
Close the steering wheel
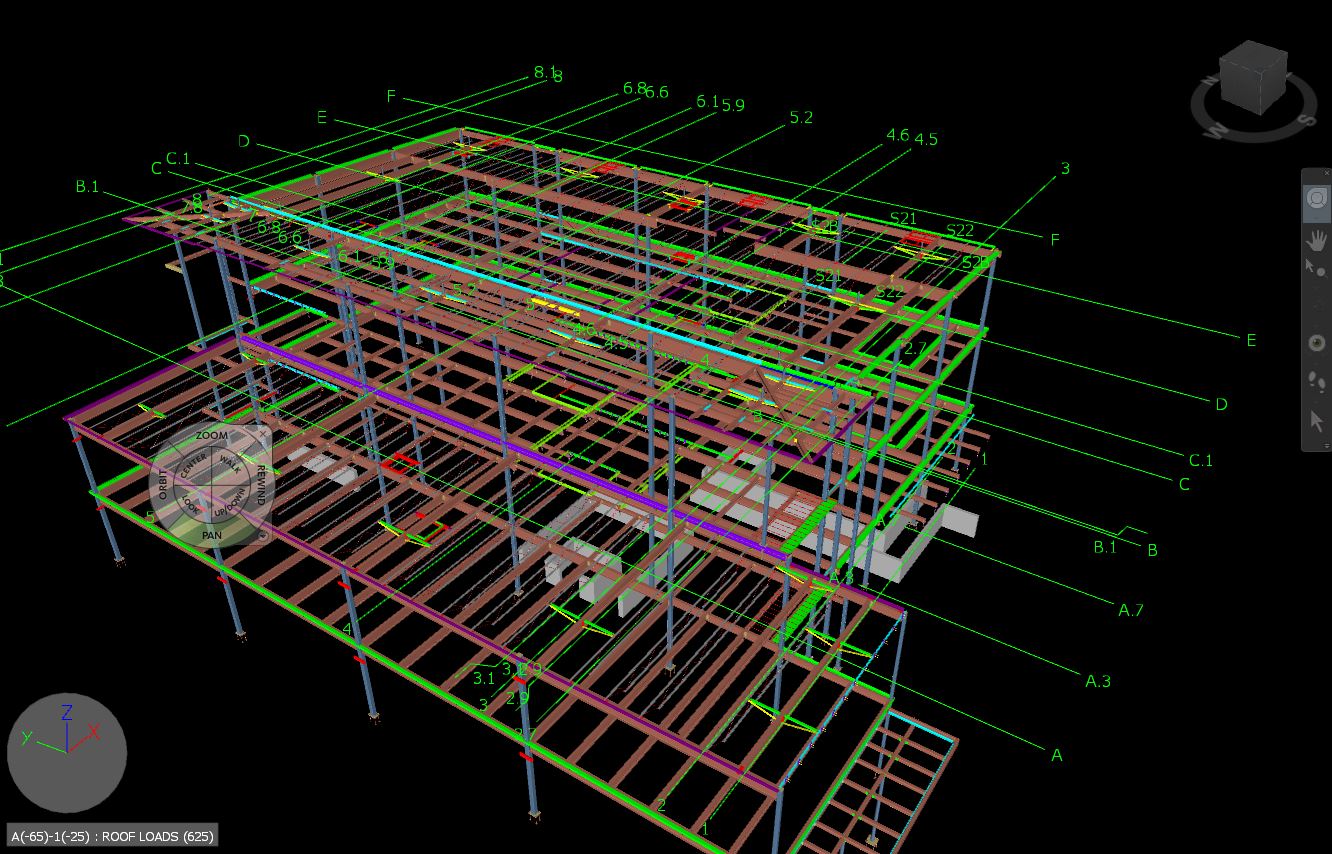[x=263, y=433]
